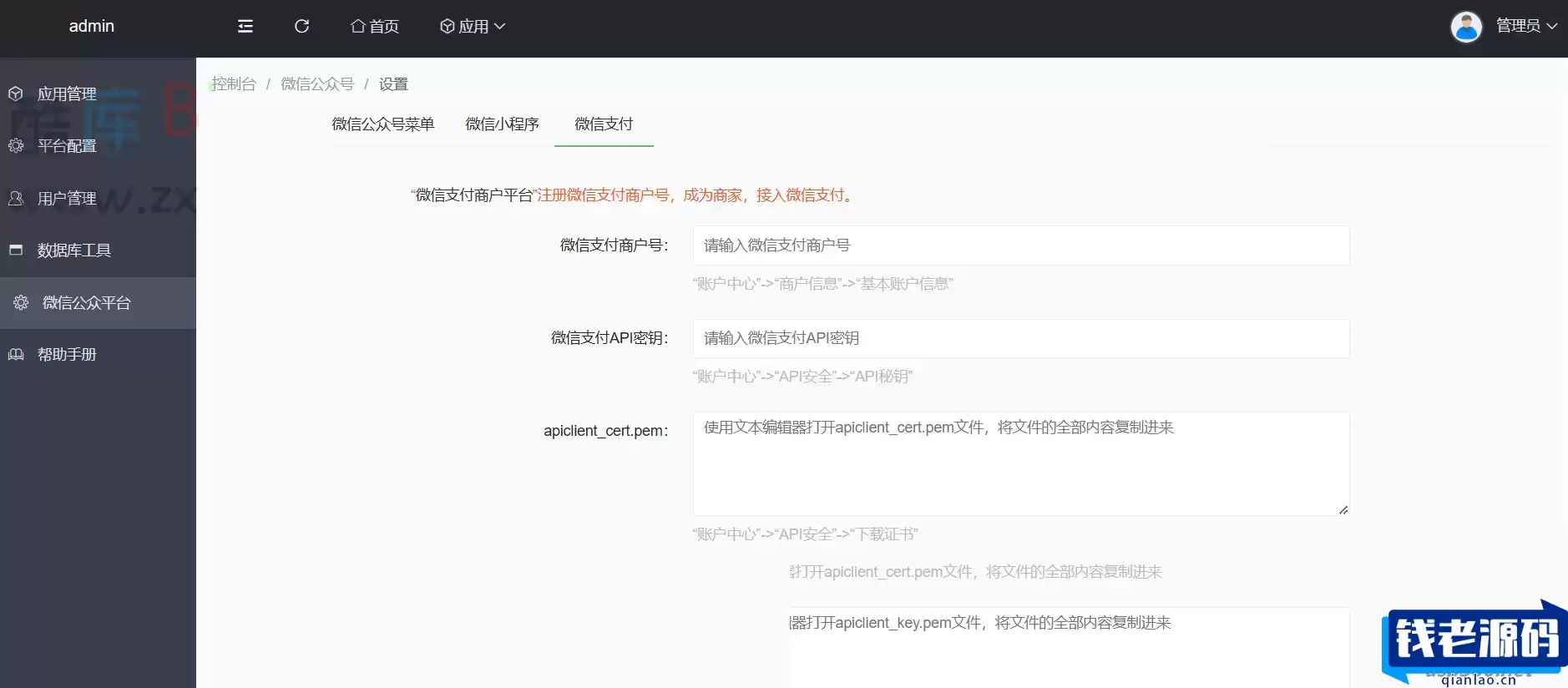Click the administrator avatar image

pyautogui.click(x=1466, y=27)
